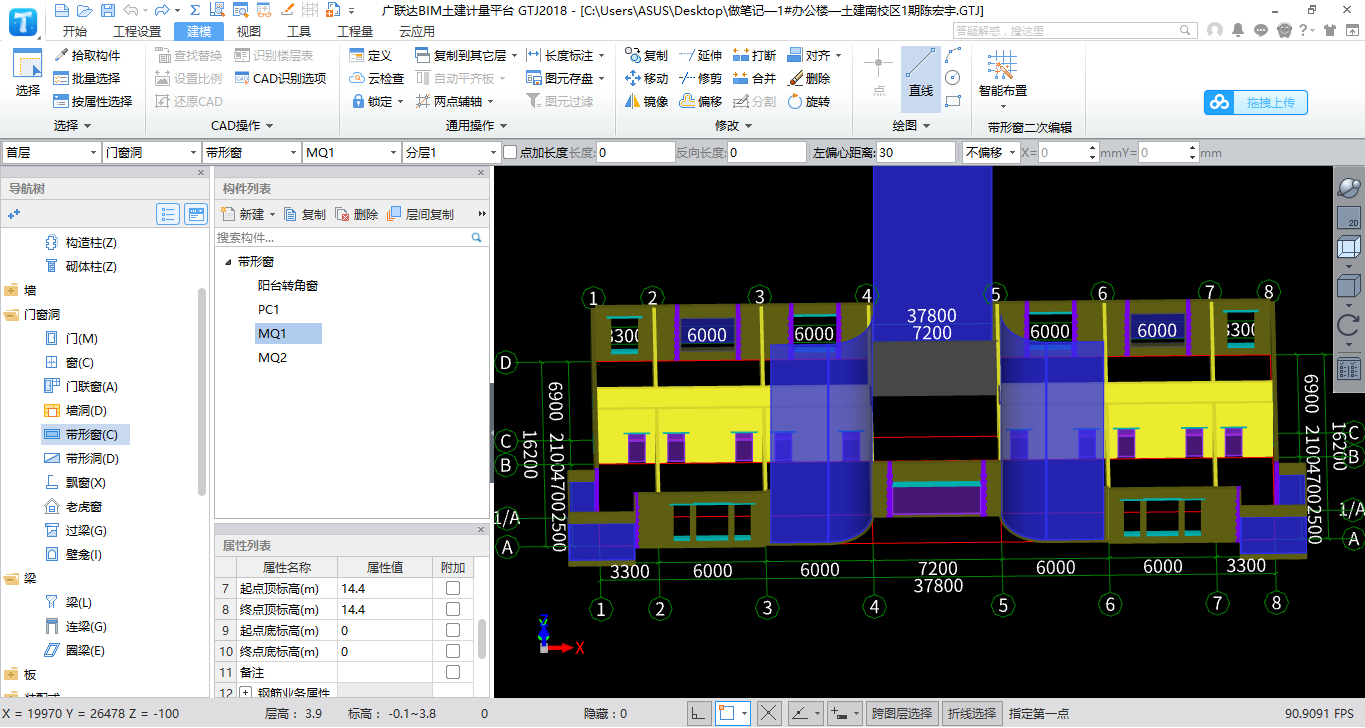Click 跨图层选择 button in status bar

point(903,713)
